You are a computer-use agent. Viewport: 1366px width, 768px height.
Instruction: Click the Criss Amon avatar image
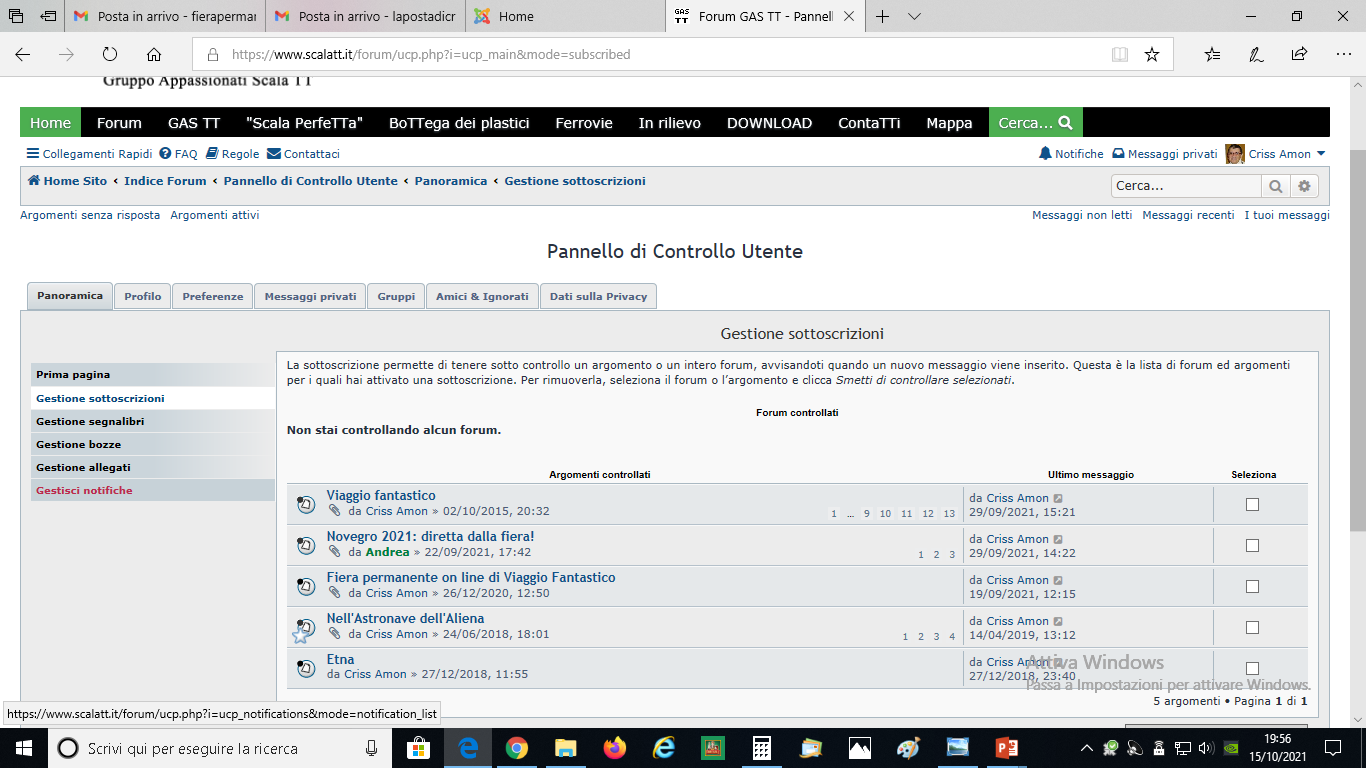1235,154
